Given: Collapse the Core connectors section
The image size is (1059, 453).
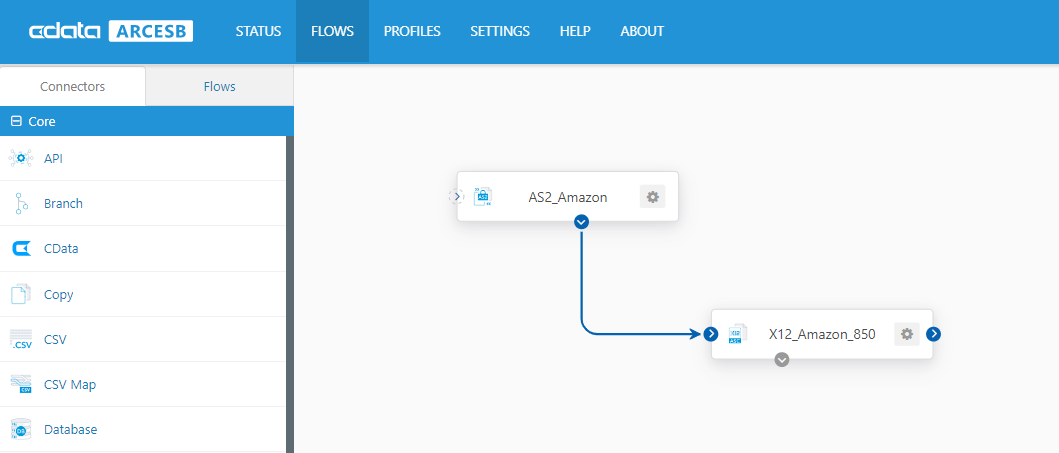Looking at the screenshot, I should pos(16,121).
